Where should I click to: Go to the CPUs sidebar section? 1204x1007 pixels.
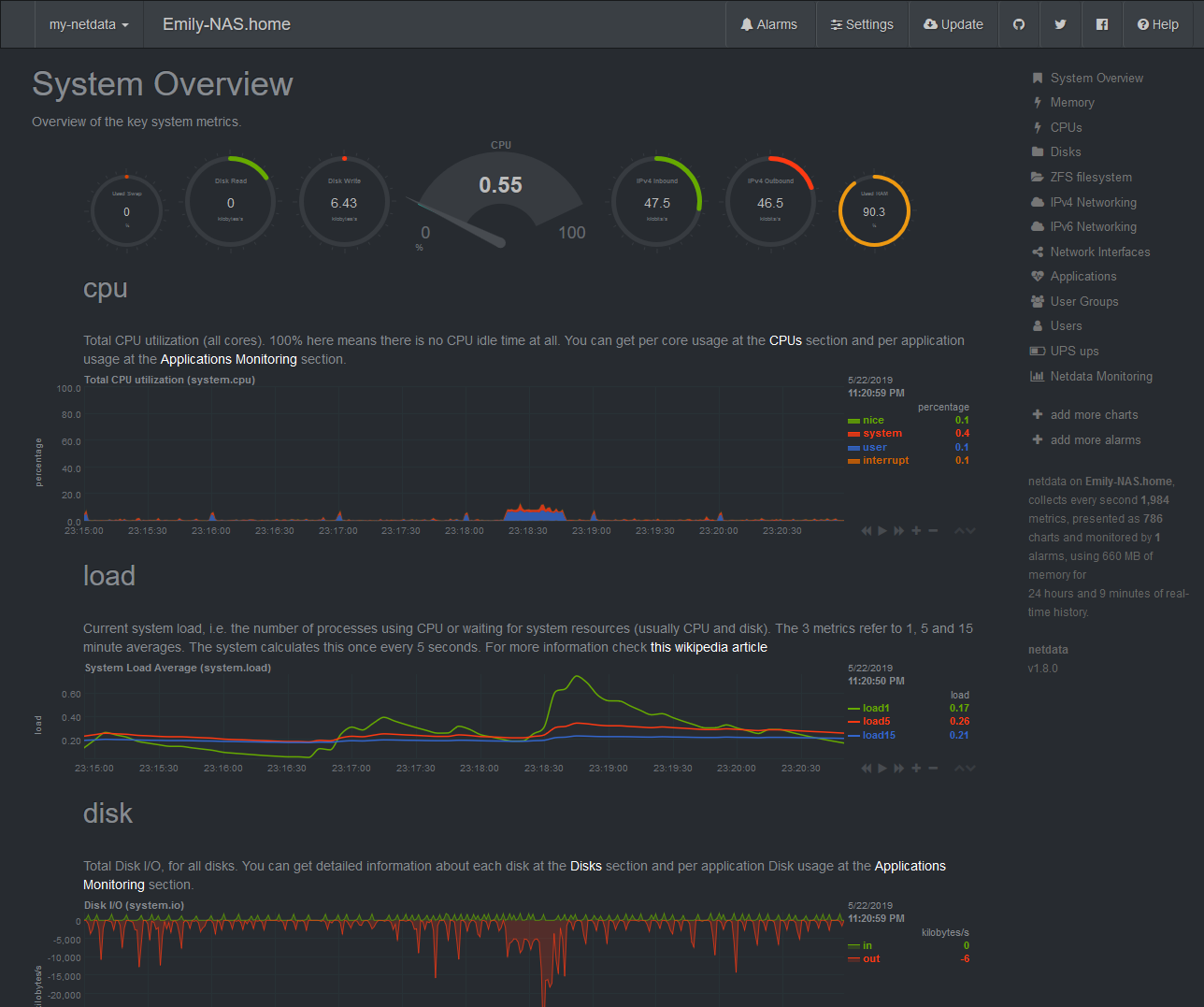click(1066, 127)
